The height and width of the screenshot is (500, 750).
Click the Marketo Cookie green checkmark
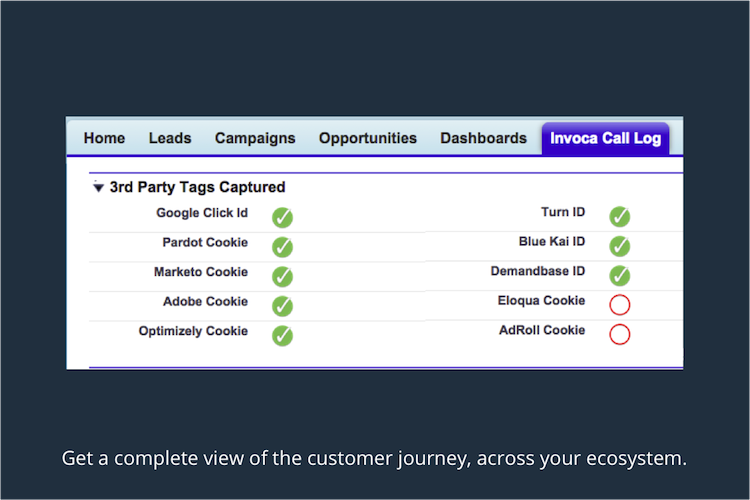click(x=283, y=276)
